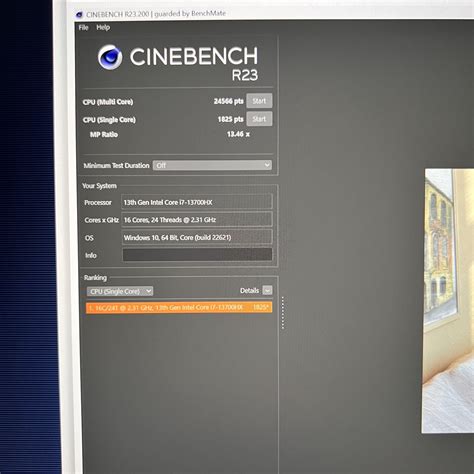The height and width of the screenshot is (474, 474).
Task: Click the 'MP Ratio' label
Action: pyautogui.click(x=104, y=135)
